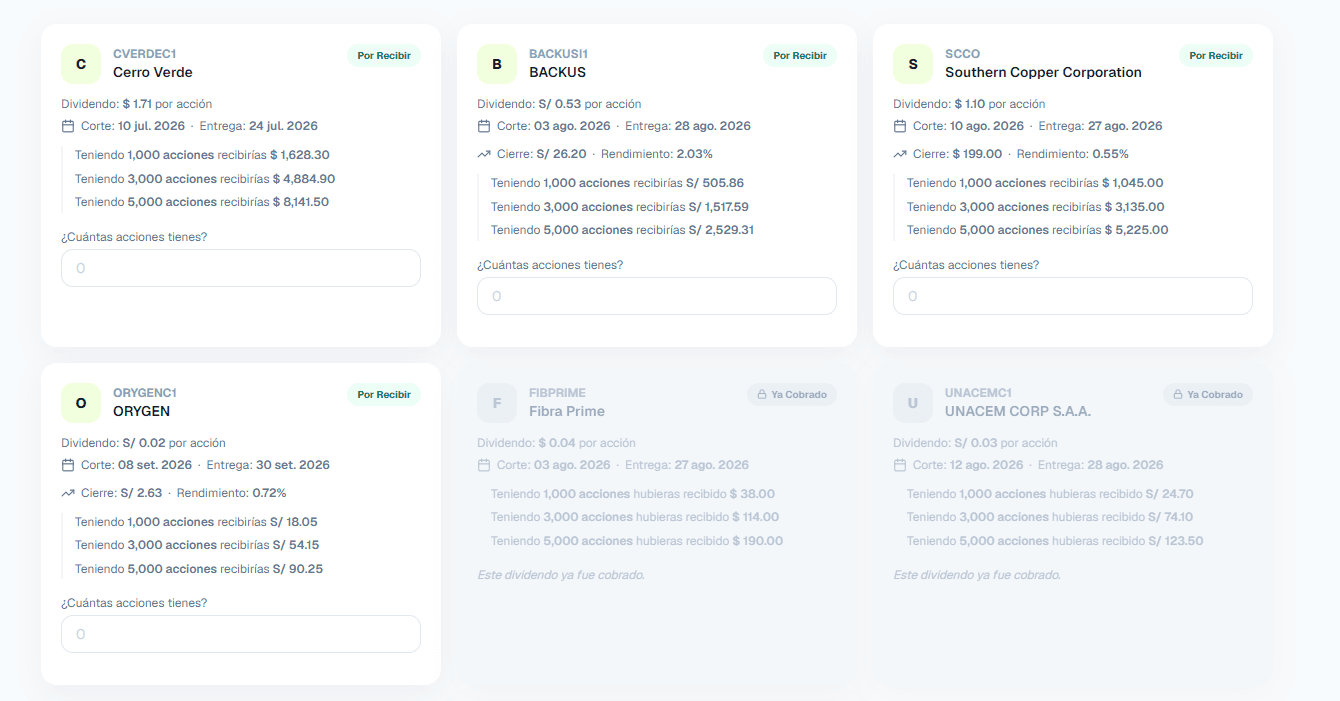Click the '$ 8,141.50' amount in Cerro Verde
Viewport: 1340px width, 701px height.
[300, 202]
